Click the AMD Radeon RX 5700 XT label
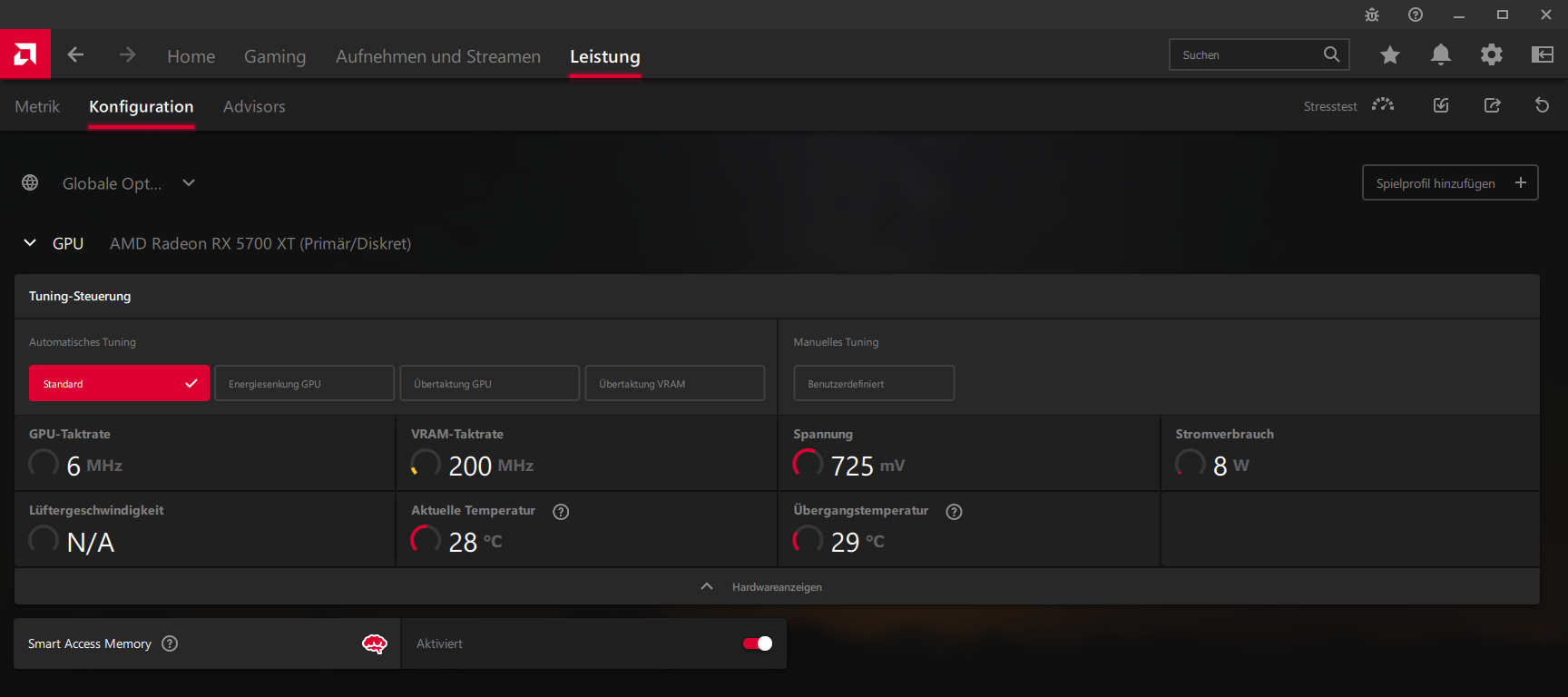Viewport: 1568px width, 697px height. click(x=260, y=243)
